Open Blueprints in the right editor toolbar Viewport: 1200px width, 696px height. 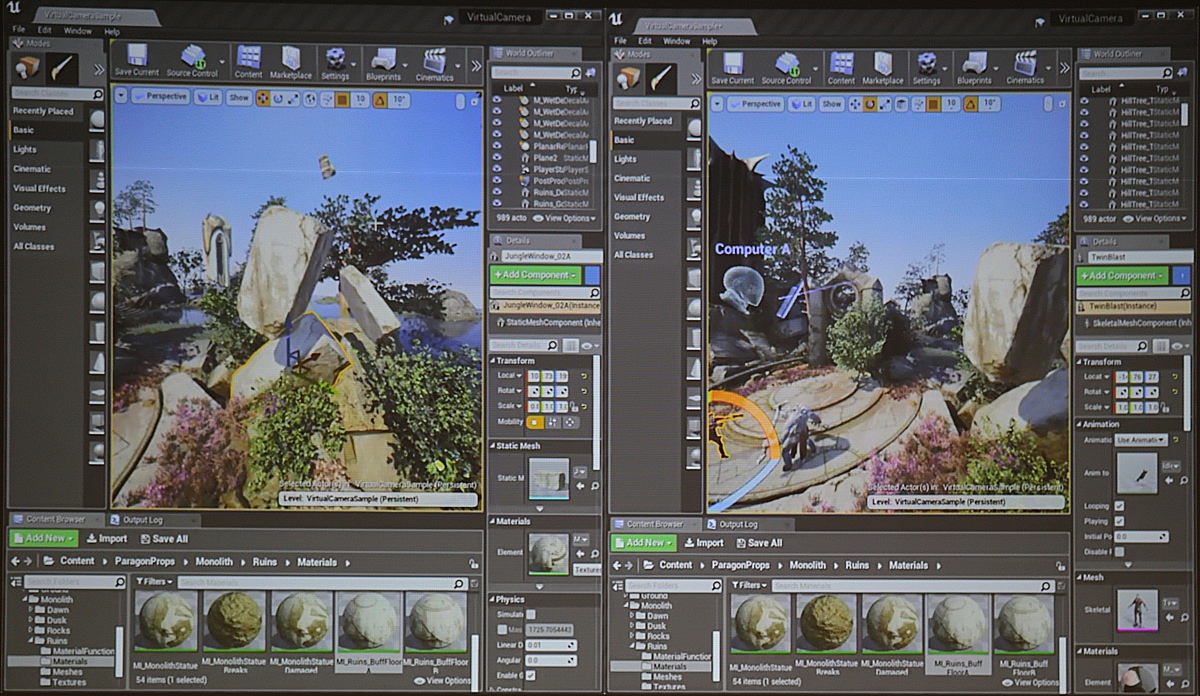click(975, 66)
